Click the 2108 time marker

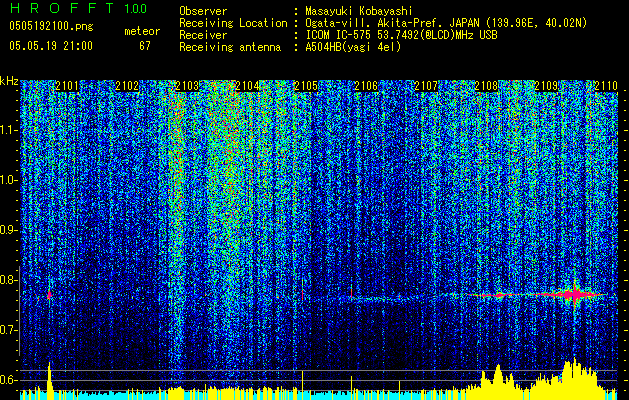(x=486, y=86)
